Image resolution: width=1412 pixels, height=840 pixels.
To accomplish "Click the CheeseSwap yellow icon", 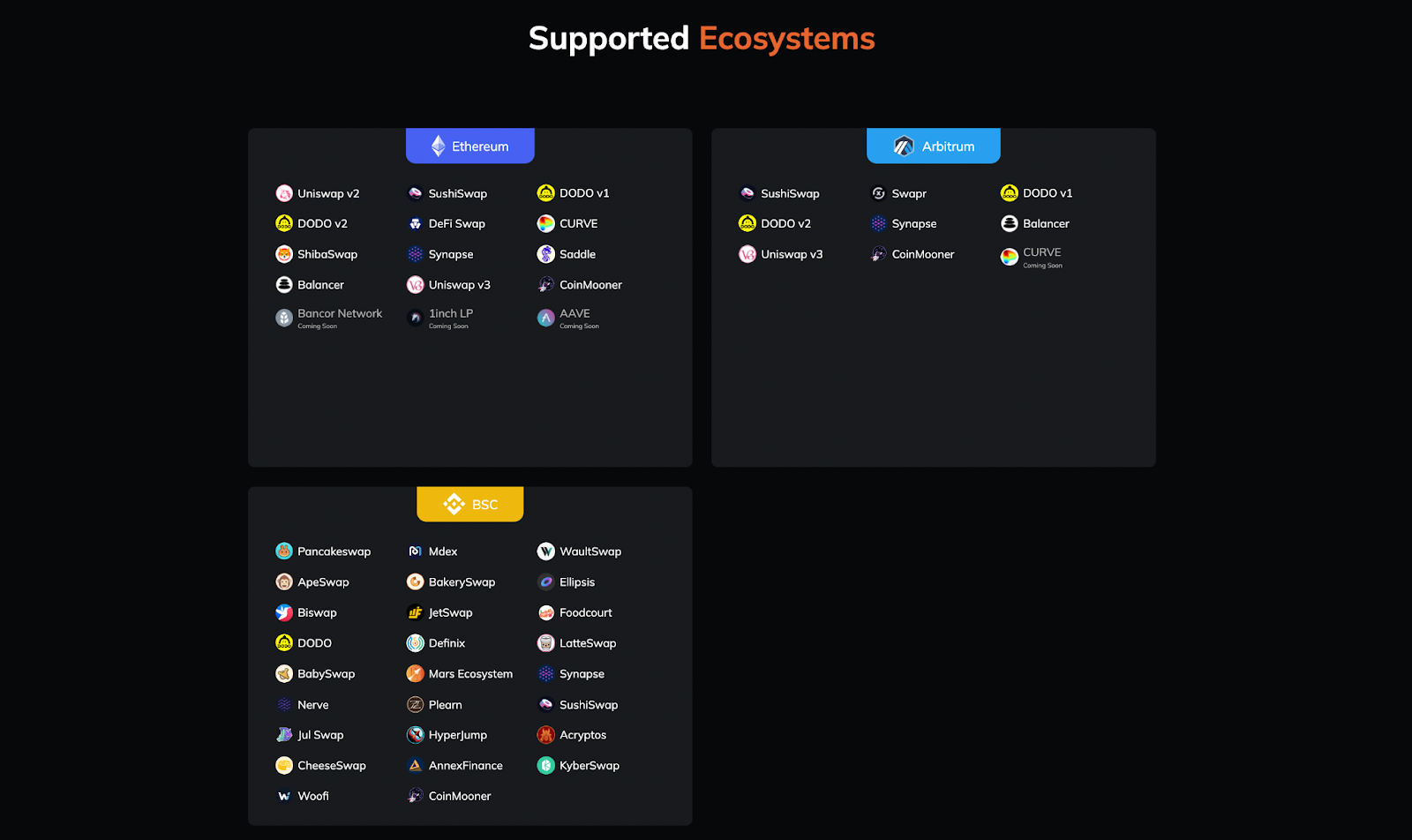I will pyautogui.click(x=284, y=766).
